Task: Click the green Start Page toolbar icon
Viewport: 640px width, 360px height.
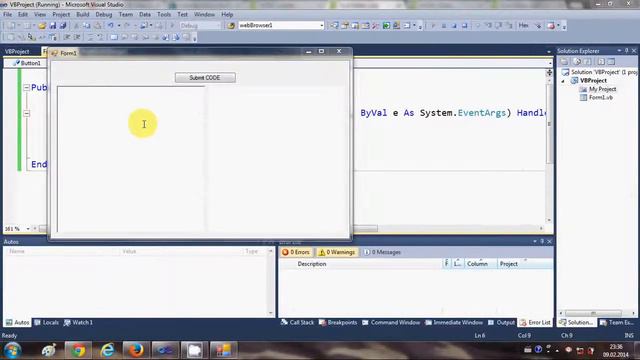Action: tap(386, 25)
